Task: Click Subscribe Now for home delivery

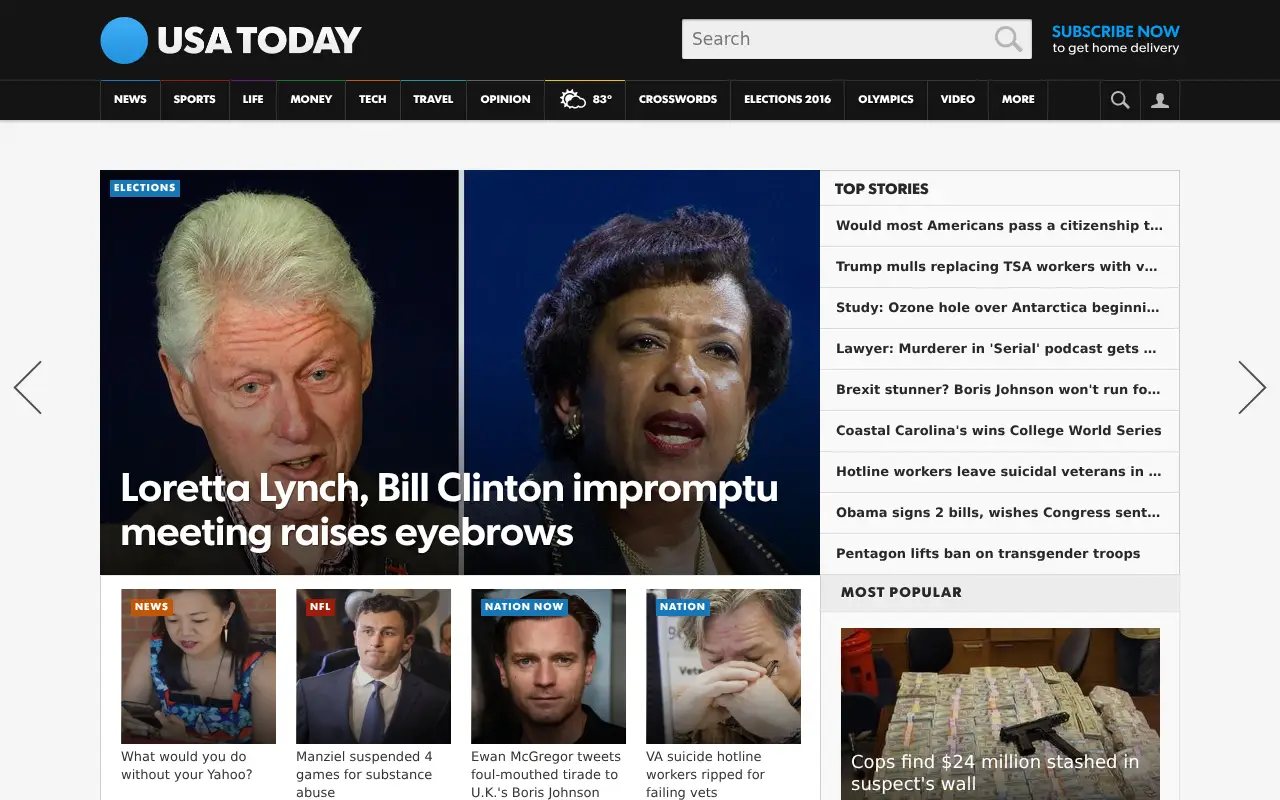Action: click(x=1115, y=39)
